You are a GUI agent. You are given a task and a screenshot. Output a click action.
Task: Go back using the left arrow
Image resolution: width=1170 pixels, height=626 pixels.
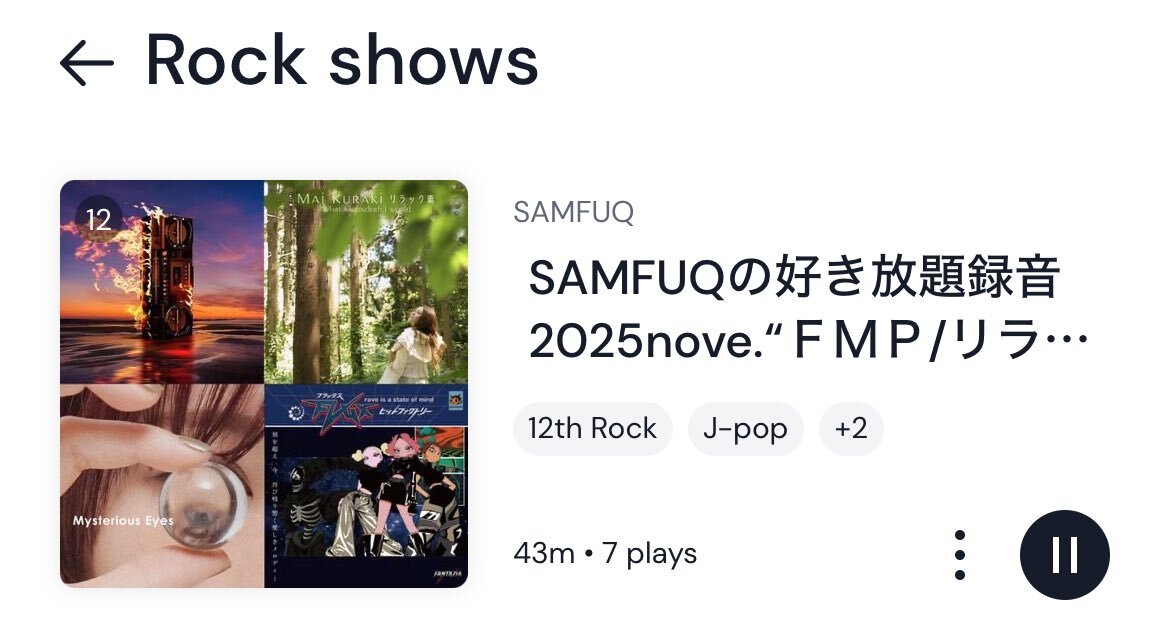click(87, 63)
